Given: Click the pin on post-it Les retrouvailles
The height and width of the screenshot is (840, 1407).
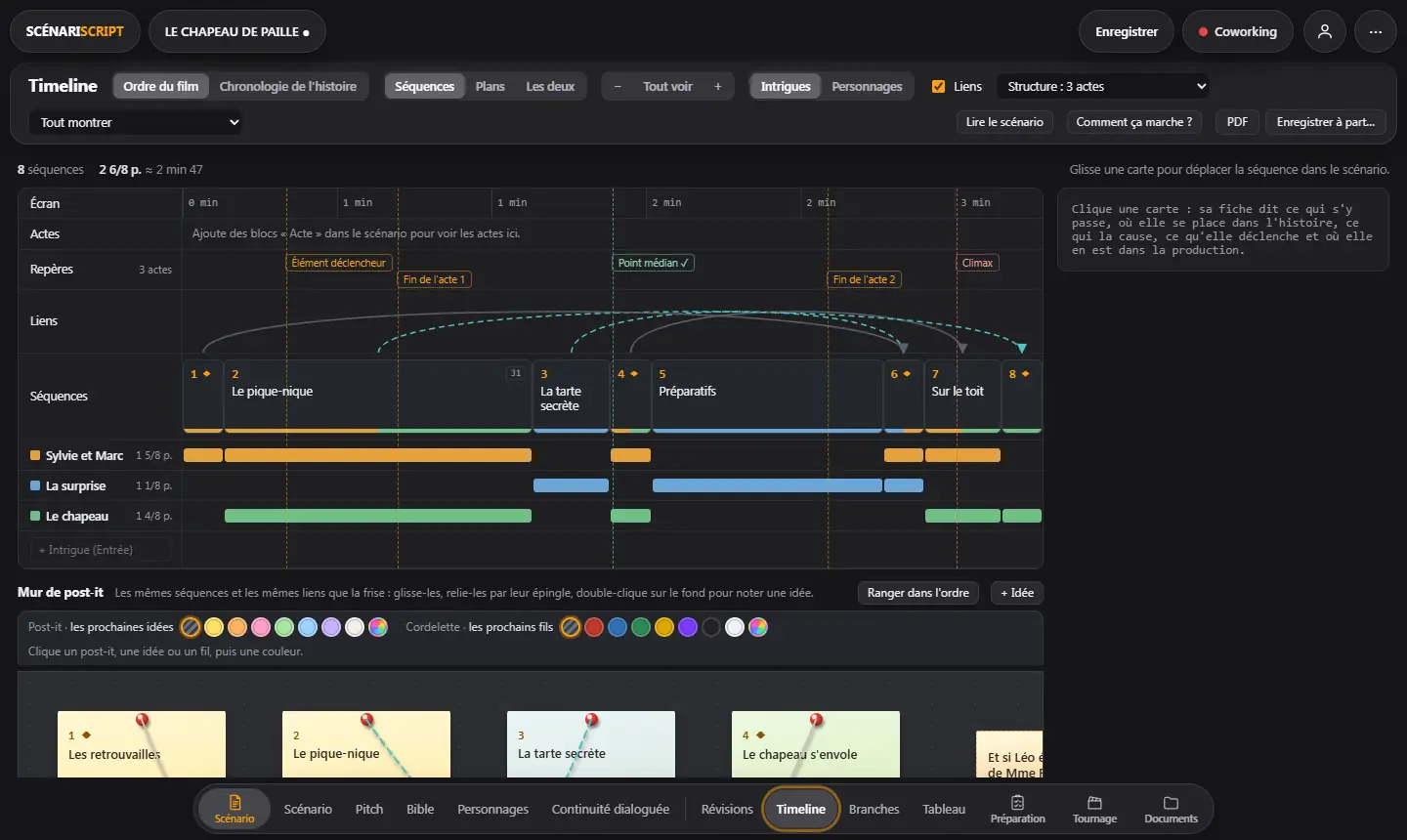Looking at the screenshot, I should [143, 721].
